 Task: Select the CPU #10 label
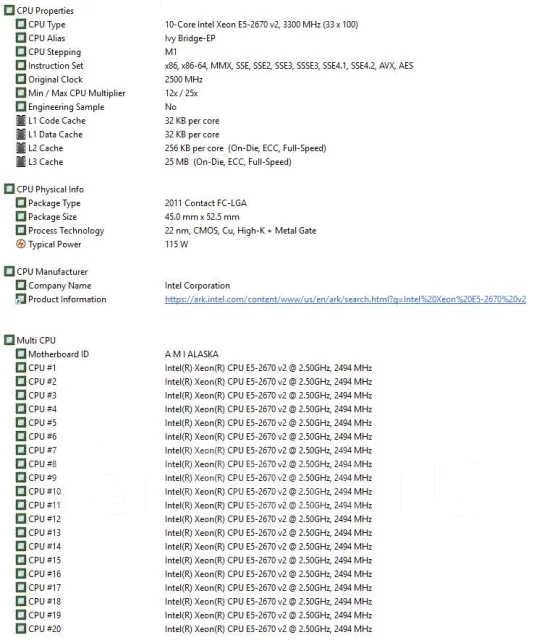pyautogui.click(x=44, y=491)
